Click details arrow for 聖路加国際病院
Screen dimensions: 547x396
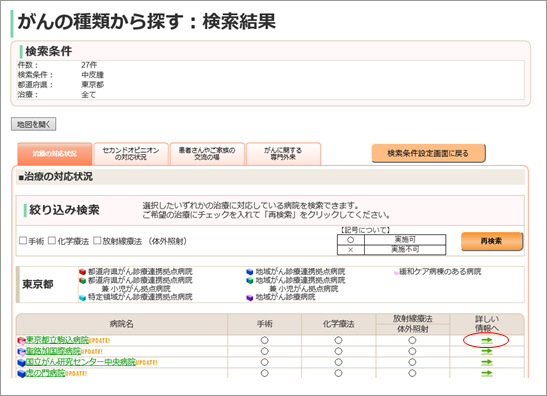pos(487,351)
